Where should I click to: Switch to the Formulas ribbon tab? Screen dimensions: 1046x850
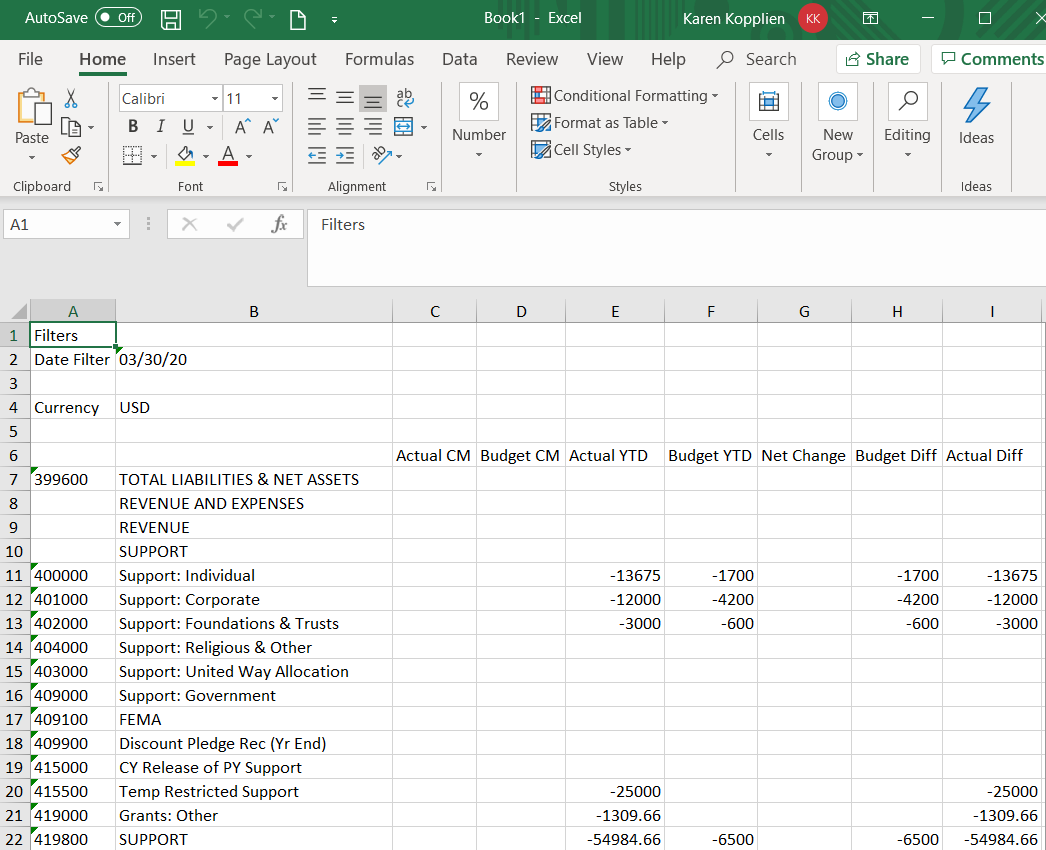click(379, 59)
